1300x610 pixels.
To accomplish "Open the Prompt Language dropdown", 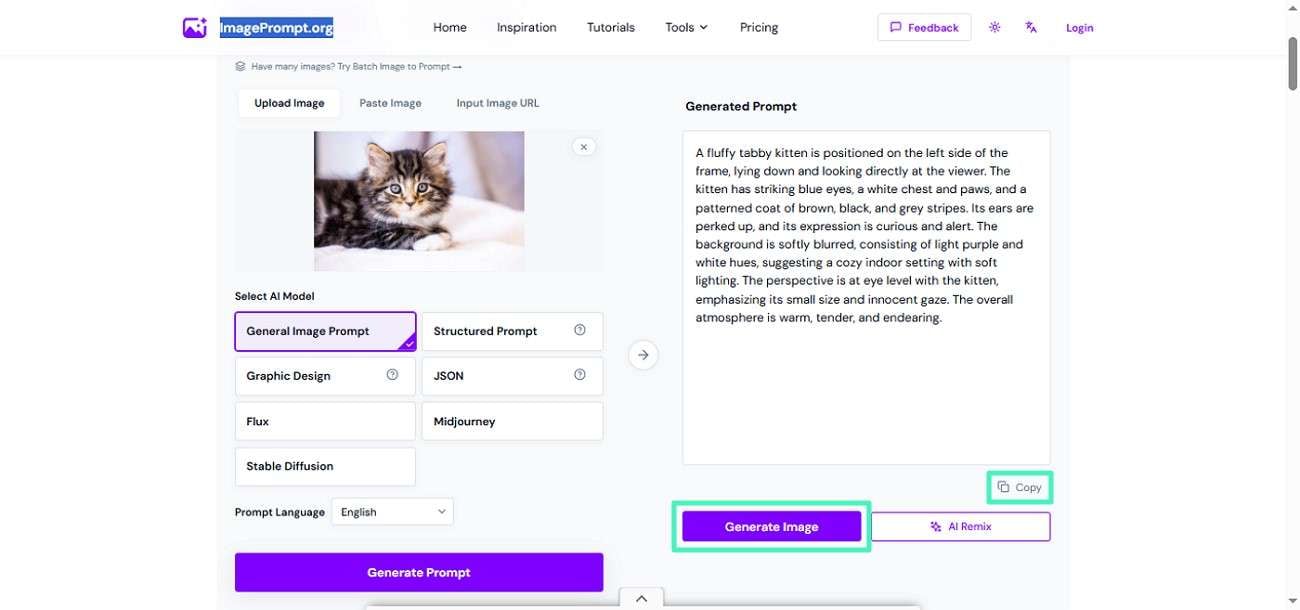I will point(392,512).
